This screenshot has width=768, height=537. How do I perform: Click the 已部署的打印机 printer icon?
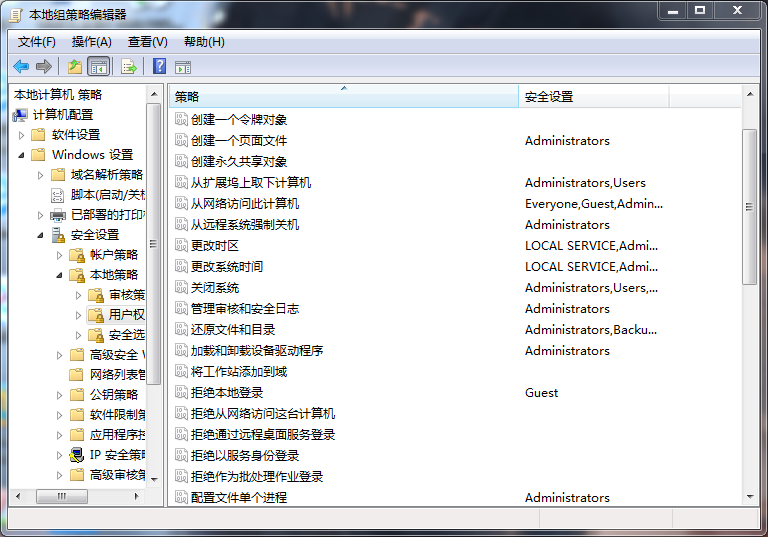(58, 215)
